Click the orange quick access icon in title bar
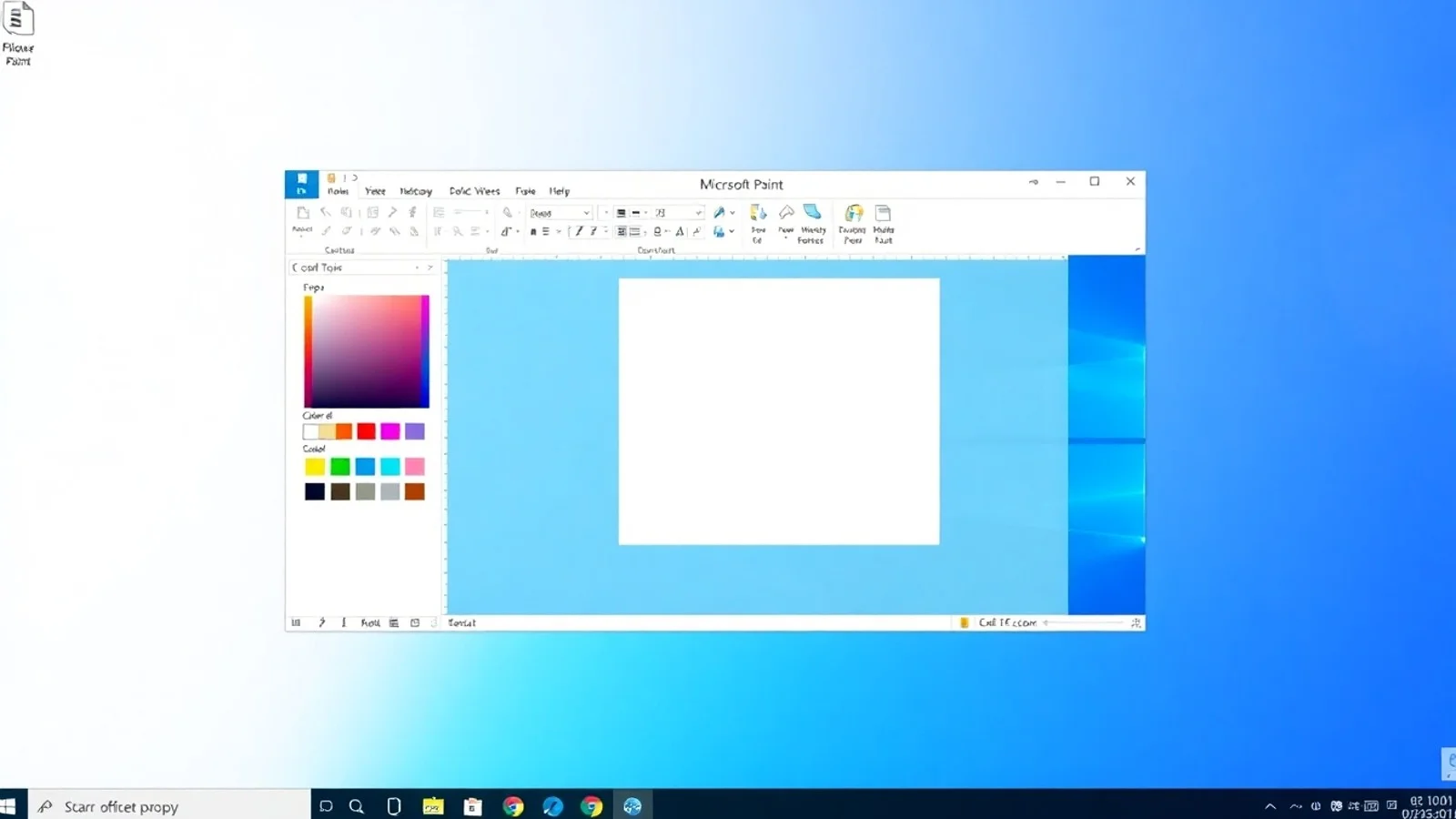Image resolution: width=1456 pixels, height=819 pixels. pos(331,178)
